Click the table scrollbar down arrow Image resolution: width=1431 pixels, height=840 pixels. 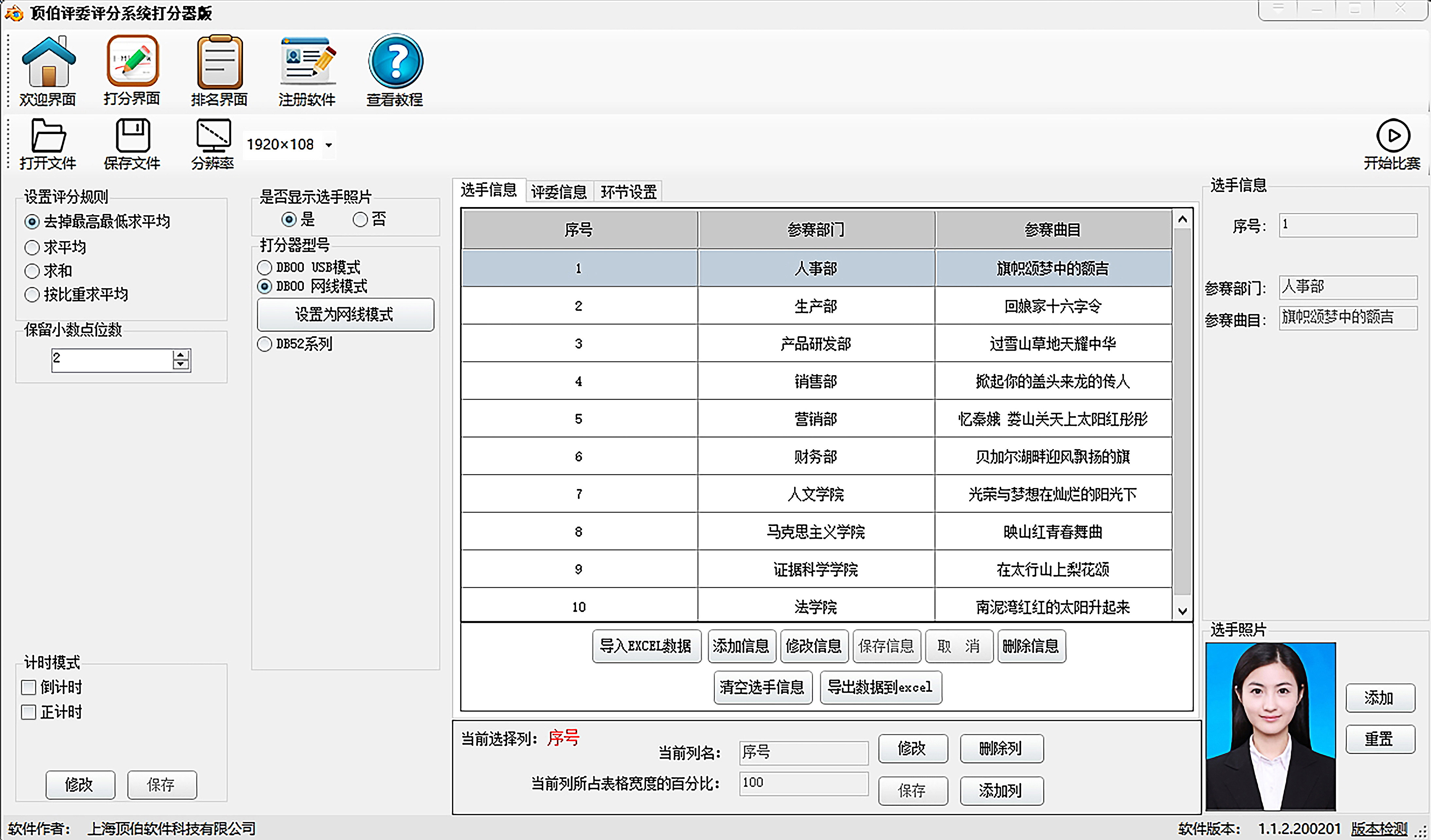(x=1182, y=611)
